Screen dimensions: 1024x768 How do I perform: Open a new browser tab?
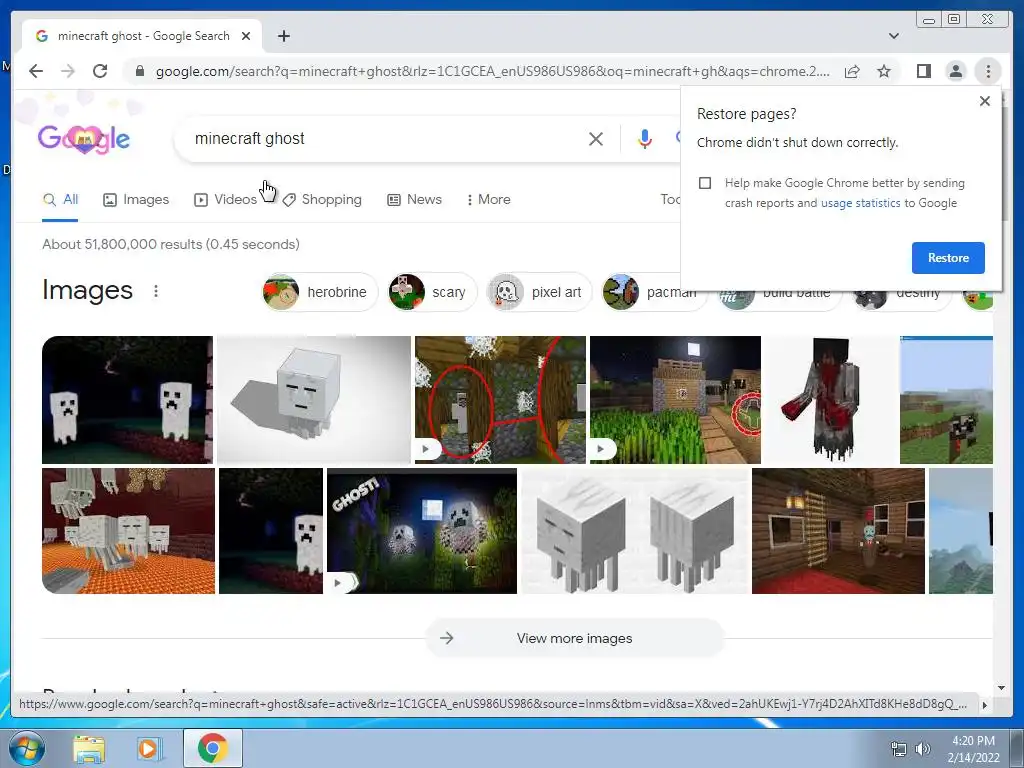point(283,36)
